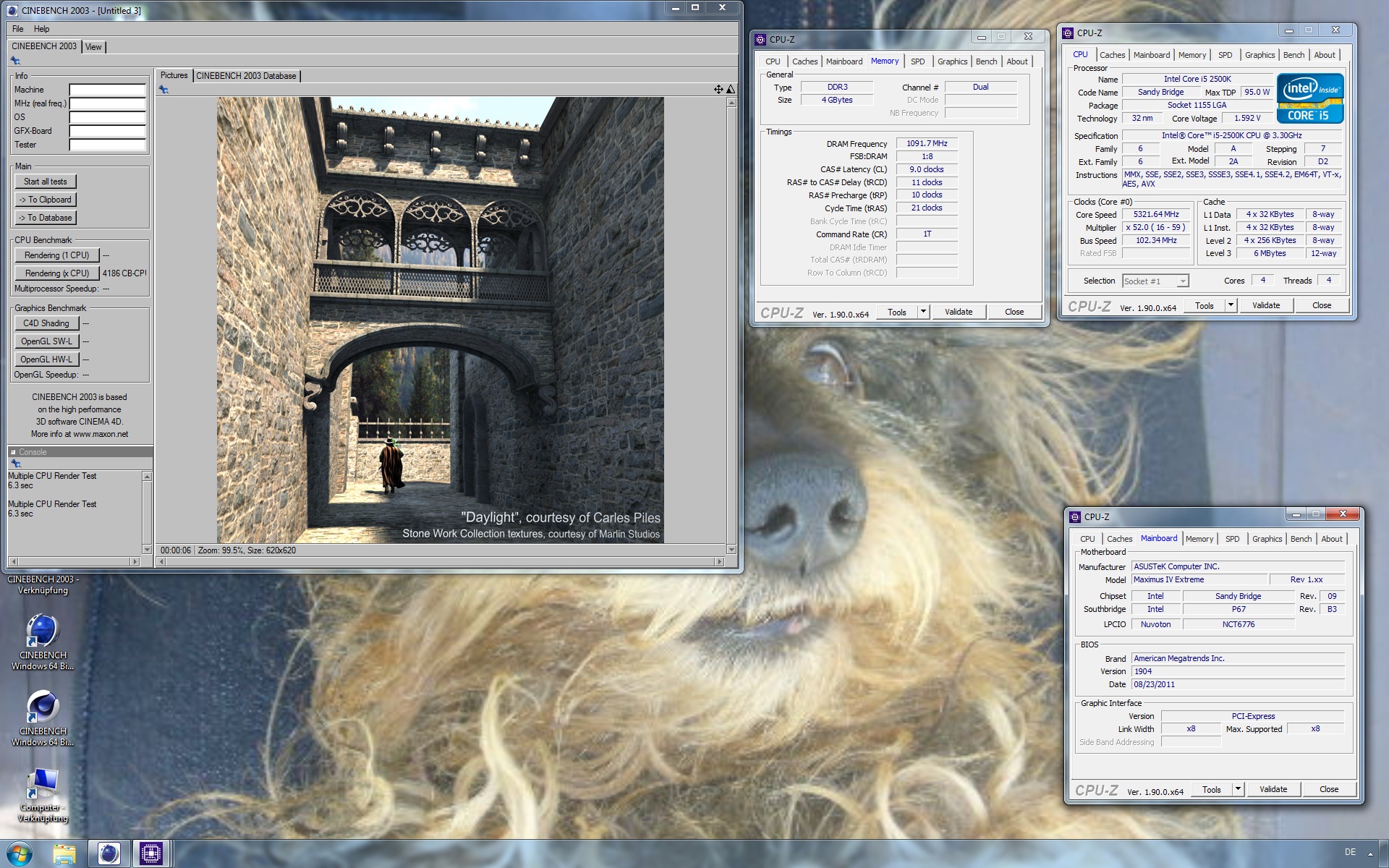Select SPD tab in Memory CPU-Z window

[917, 61]
